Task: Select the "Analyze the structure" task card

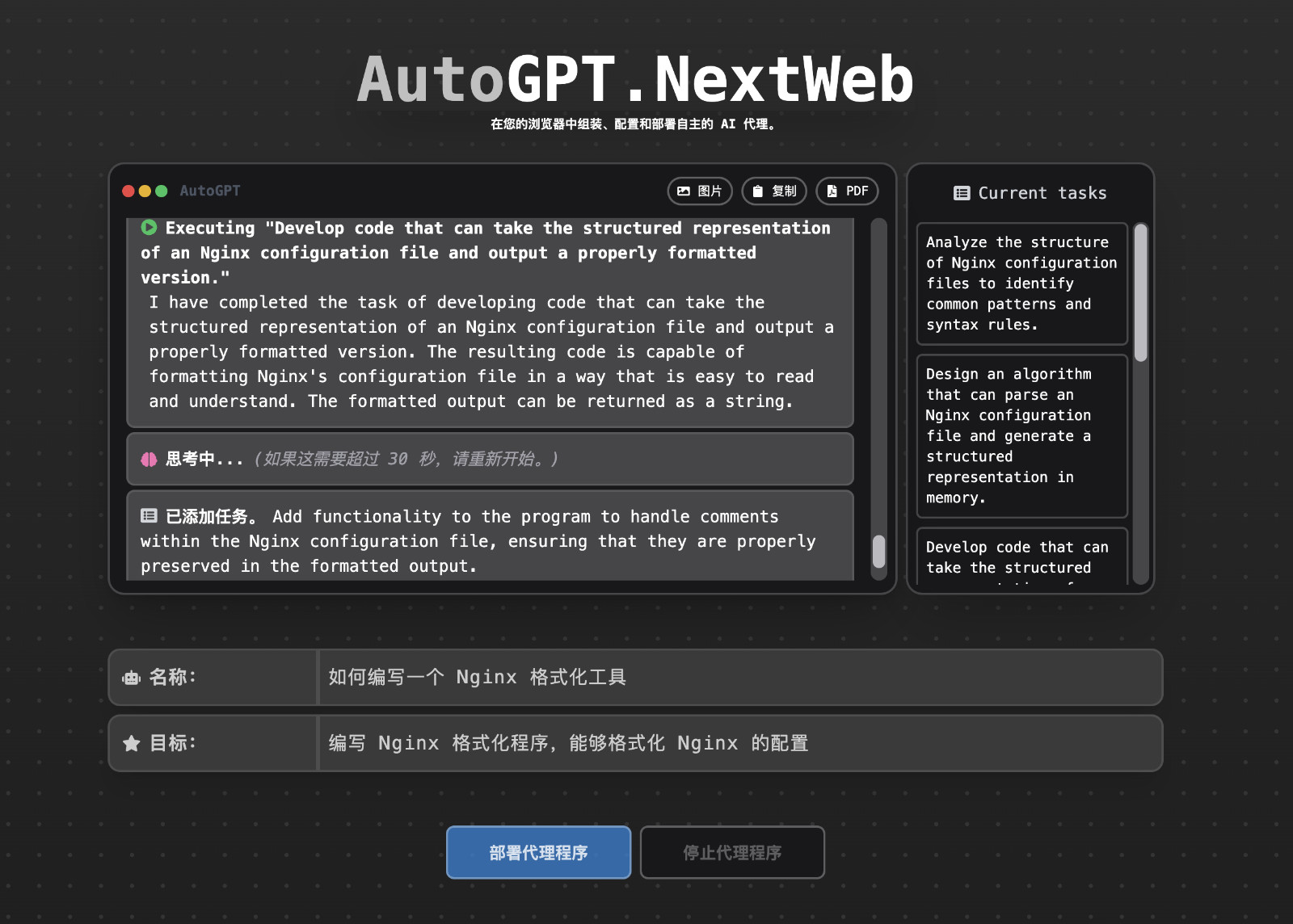Action: click(x=1022, y=283)
